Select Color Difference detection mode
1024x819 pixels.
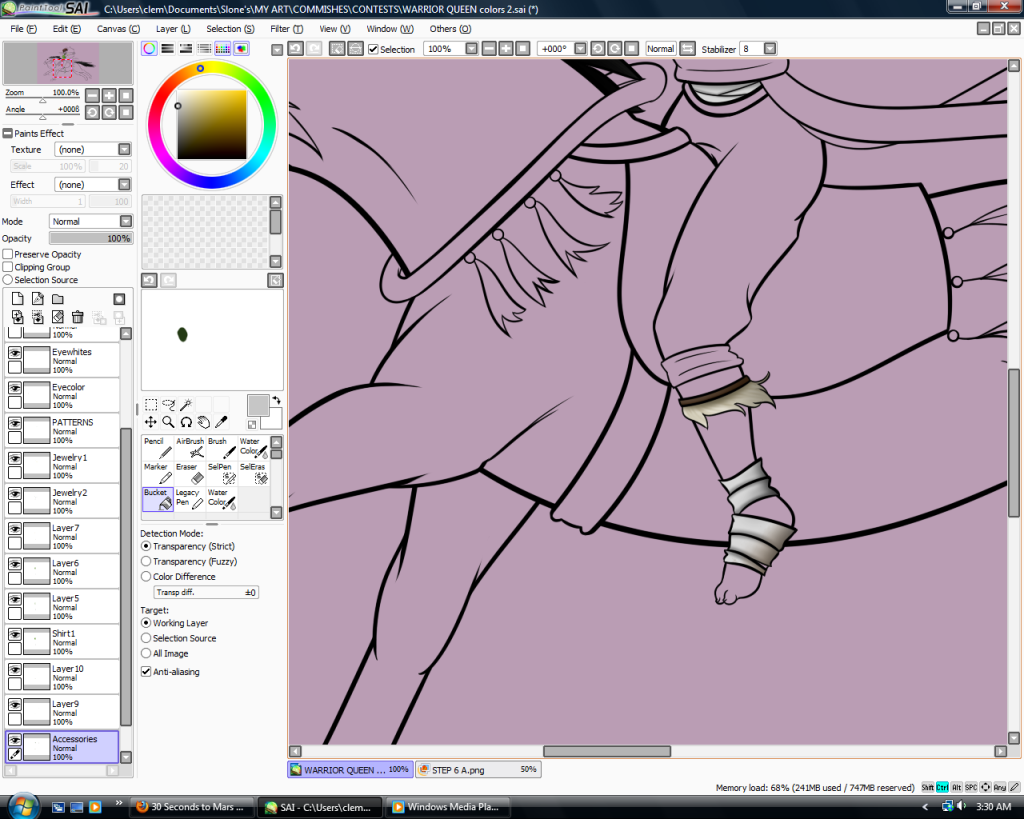(x=146, y=576)
